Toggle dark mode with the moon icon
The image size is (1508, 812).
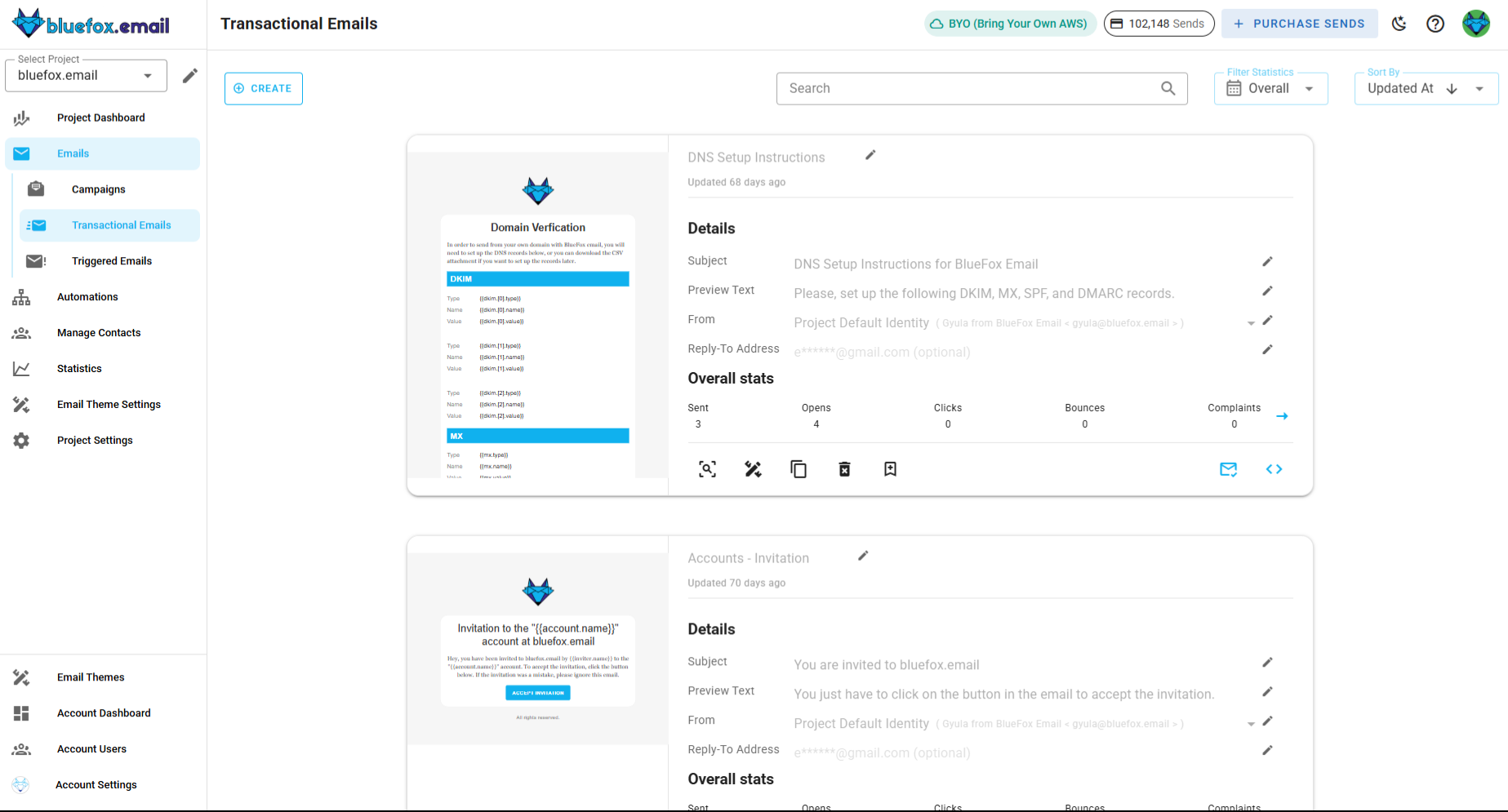pyautogui.click(x=1399, y=24)
